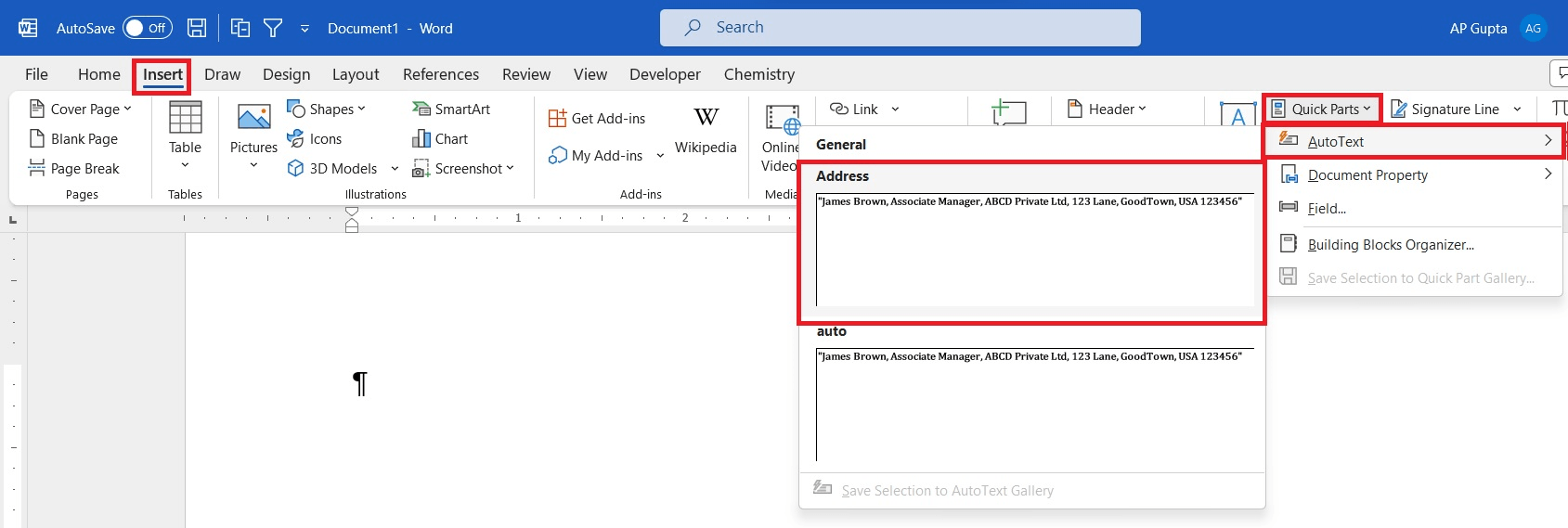Expand the Shapes dropdown
Viewport: 1568px width, 528px height.
[x=326, y=109]
